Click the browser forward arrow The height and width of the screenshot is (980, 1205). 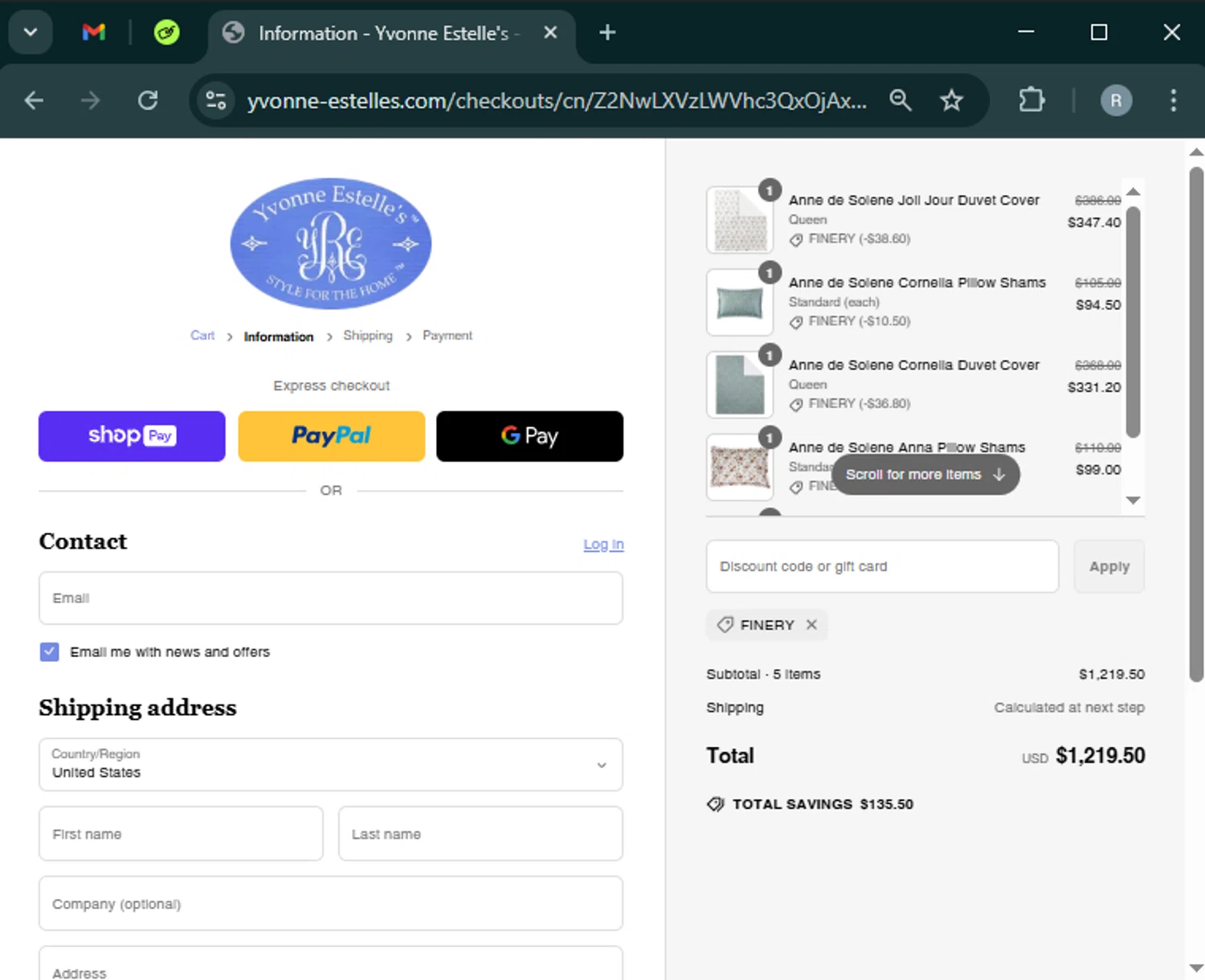(x=91, y=100)
